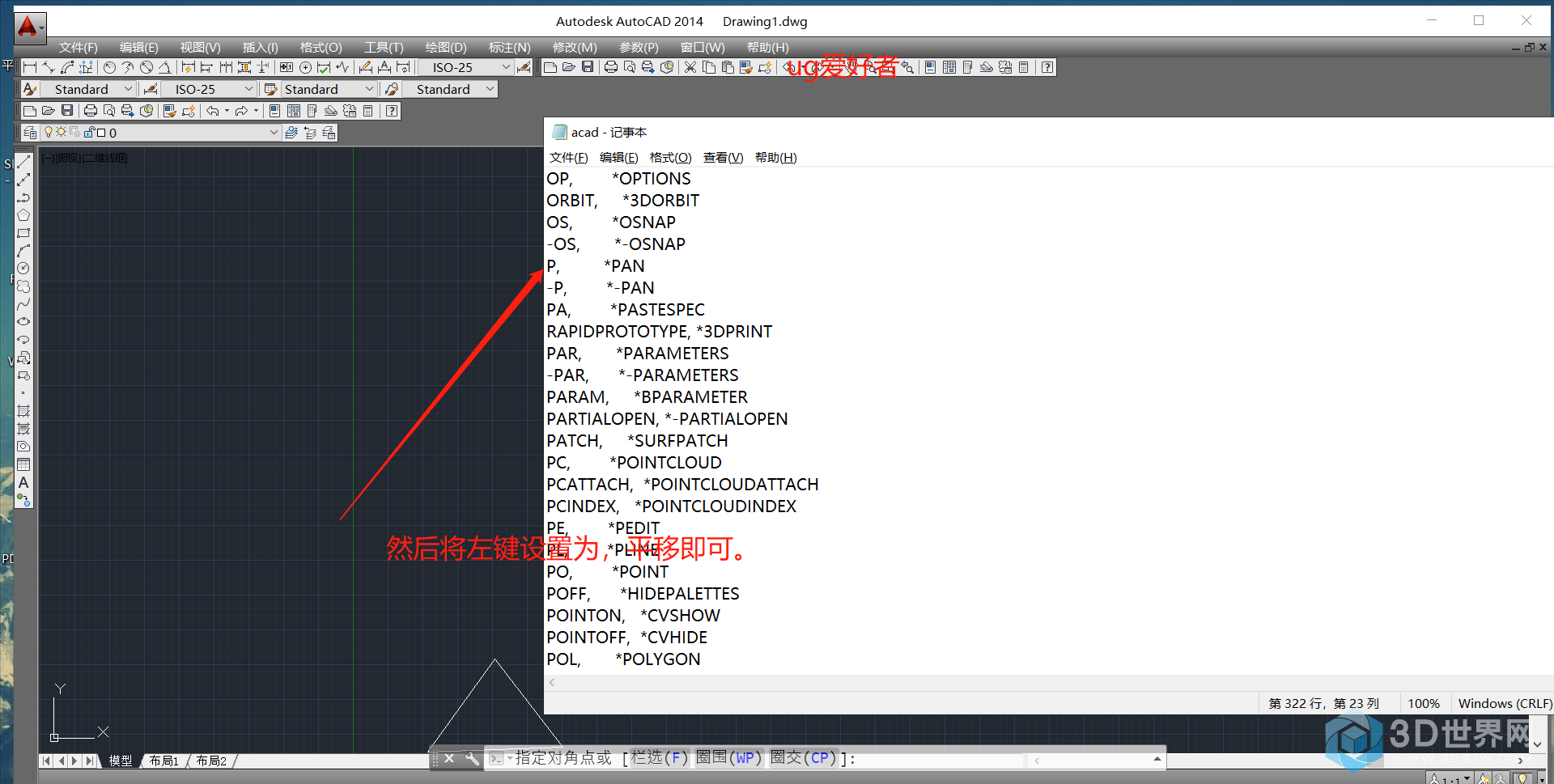Open the AutoCAD 标注(N) menu
Image resolution: width=1554 pixels, height=784 pixels.
coord(510,48)
